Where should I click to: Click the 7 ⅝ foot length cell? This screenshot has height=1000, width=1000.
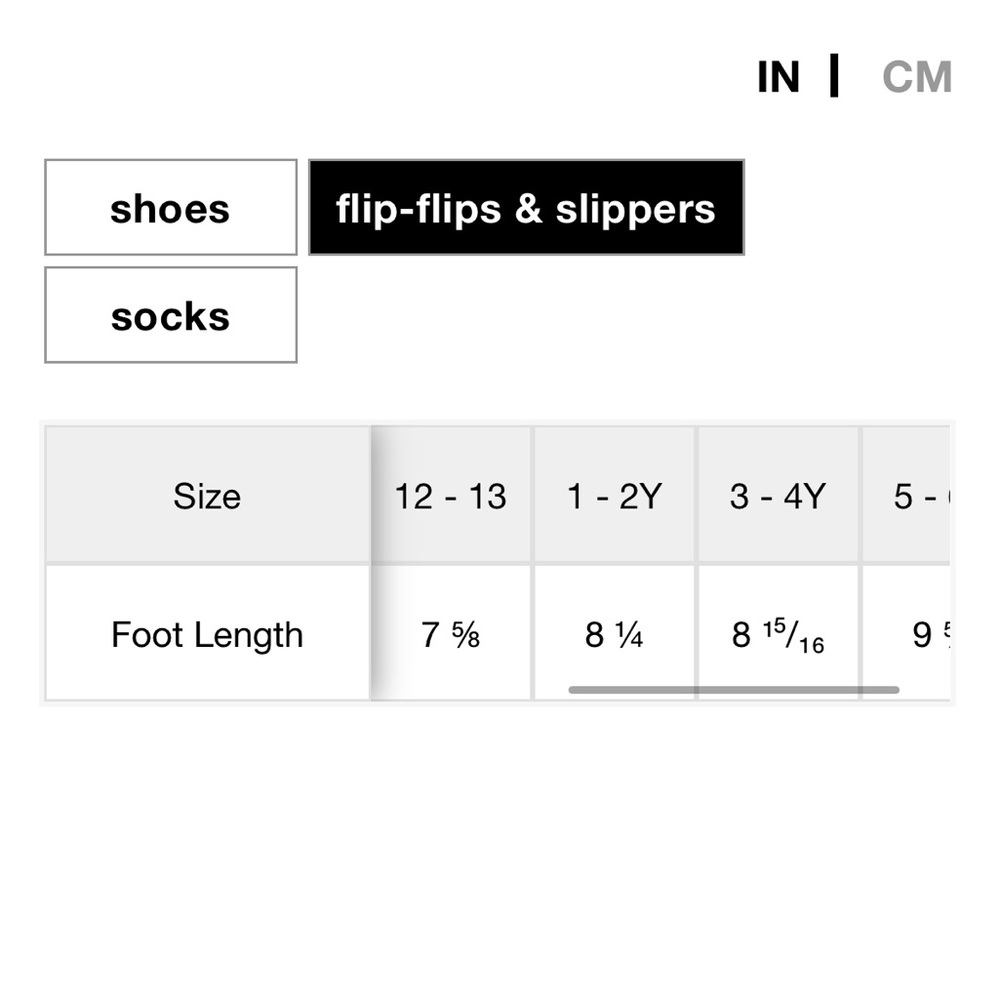[451, 635]
